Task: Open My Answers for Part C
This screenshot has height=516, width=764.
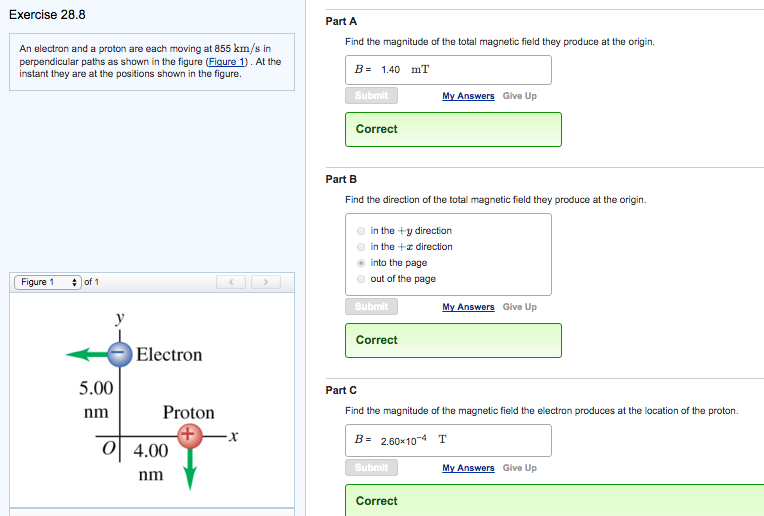Action: click(468, 468)
